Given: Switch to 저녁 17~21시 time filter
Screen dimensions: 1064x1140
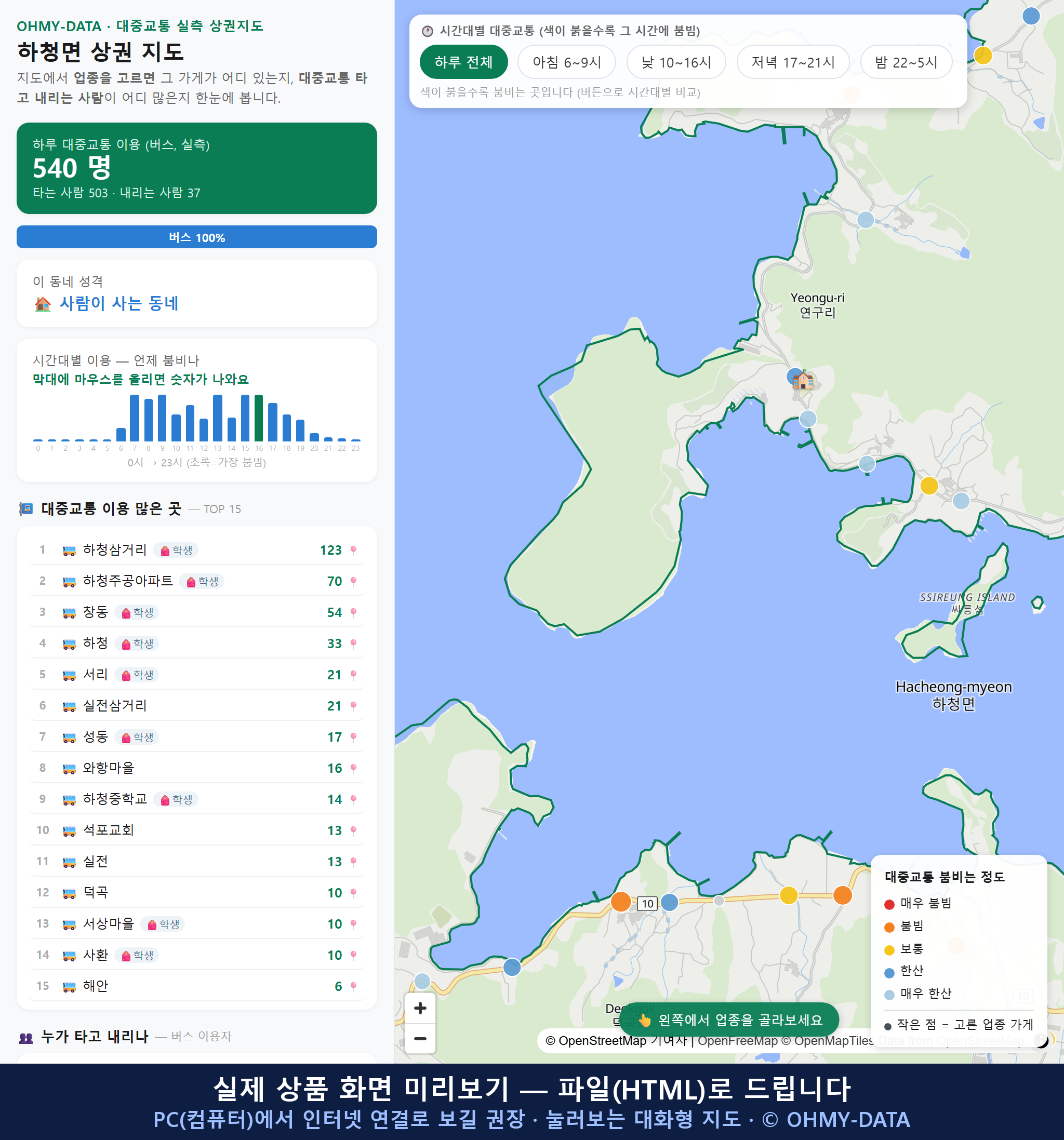Looking at the screenshot, I should (x=792, y=62).
